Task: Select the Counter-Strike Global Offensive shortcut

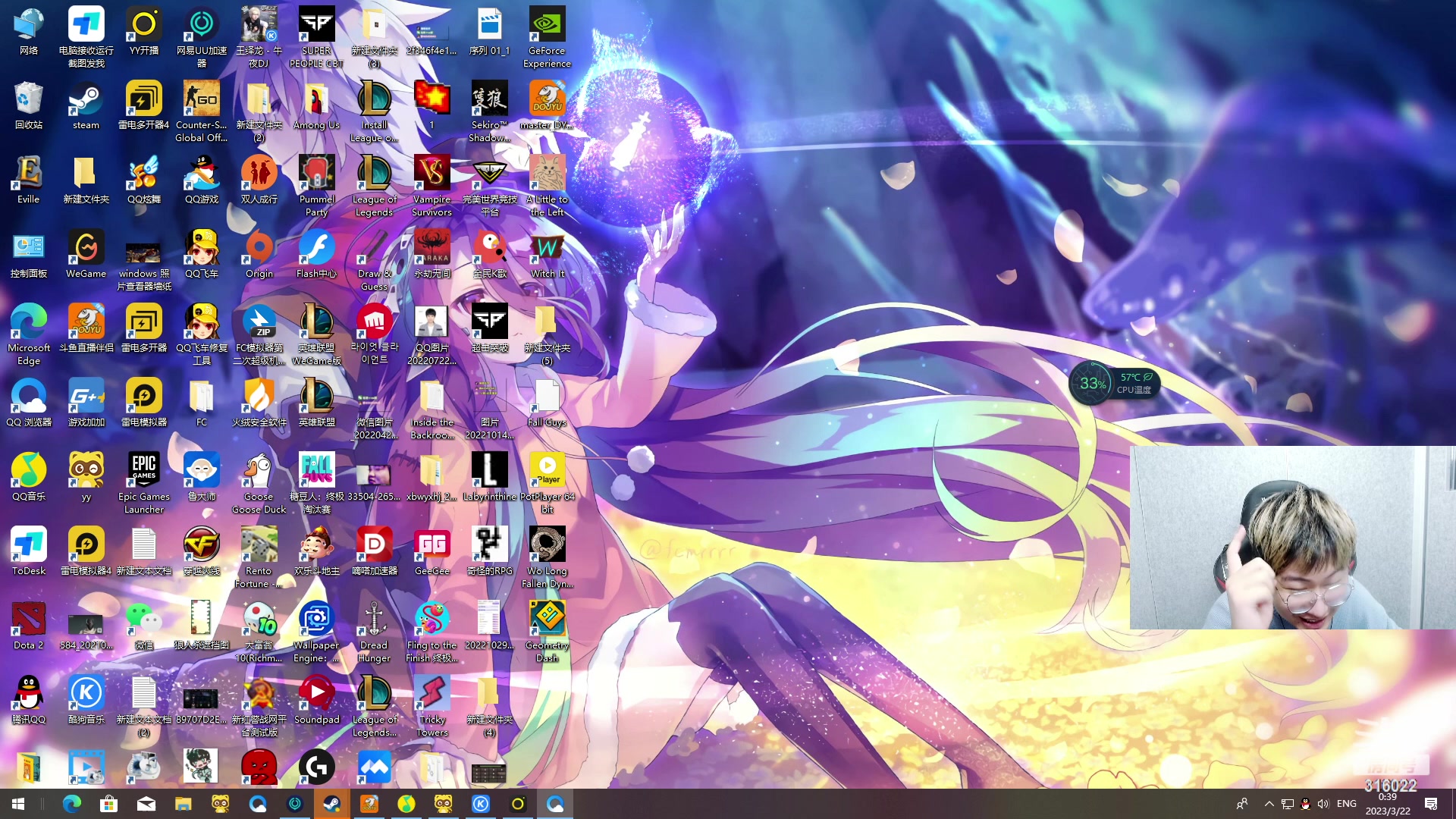Action: coord(201,112)
